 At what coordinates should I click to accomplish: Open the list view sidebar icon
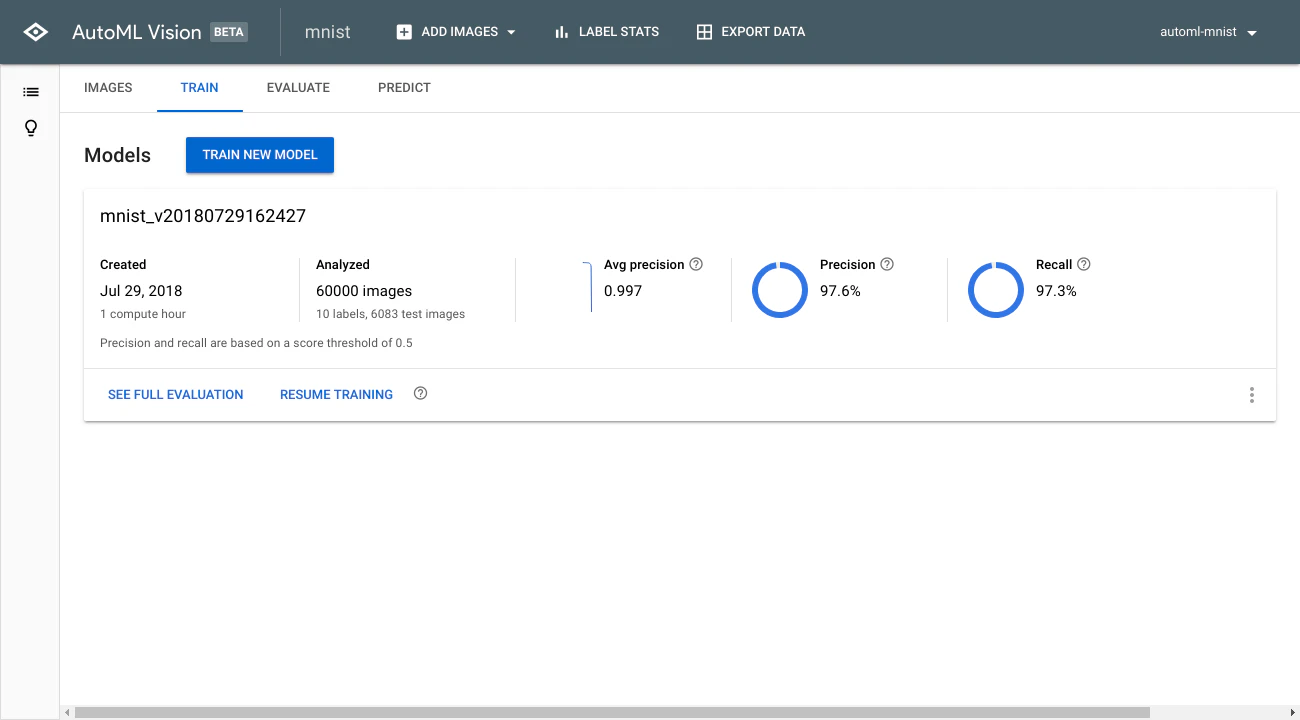point(31,92)
